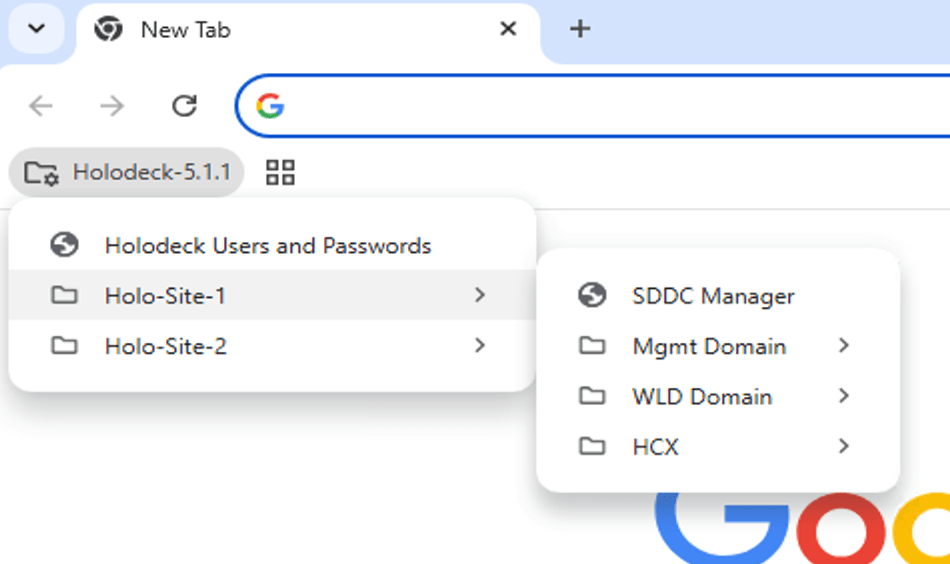Open the SDDC Manager bookmark
The width and height of the screenshot is (950, 564).
coord(713,296)
